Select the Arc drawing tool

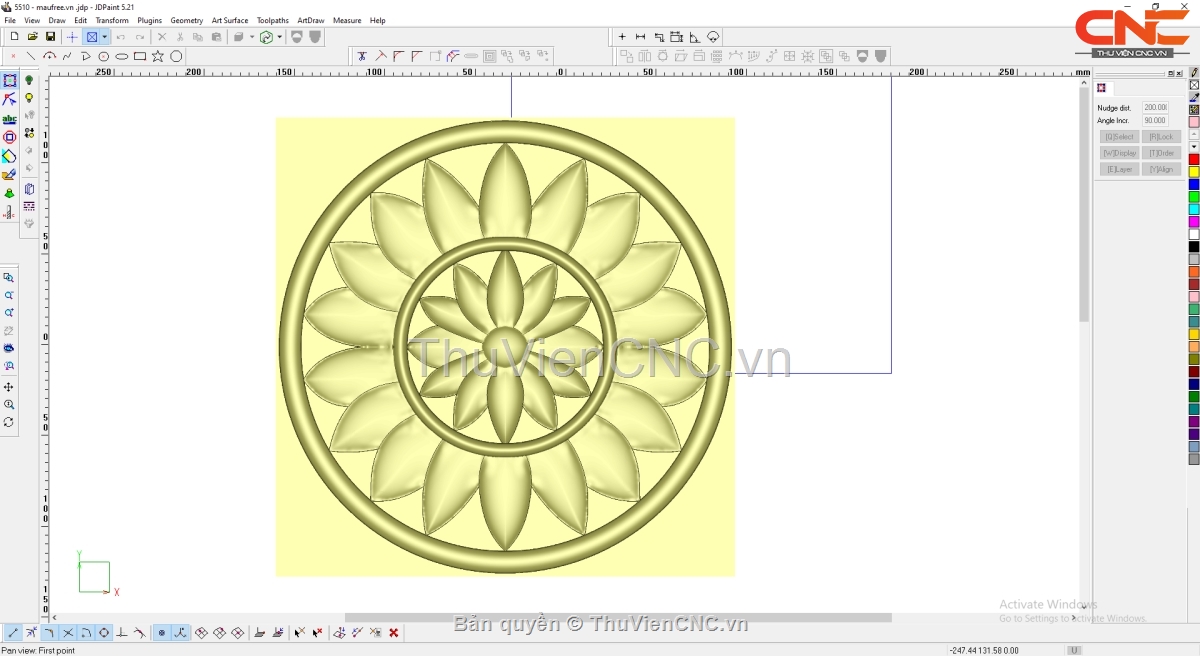(x=49, y=56)
